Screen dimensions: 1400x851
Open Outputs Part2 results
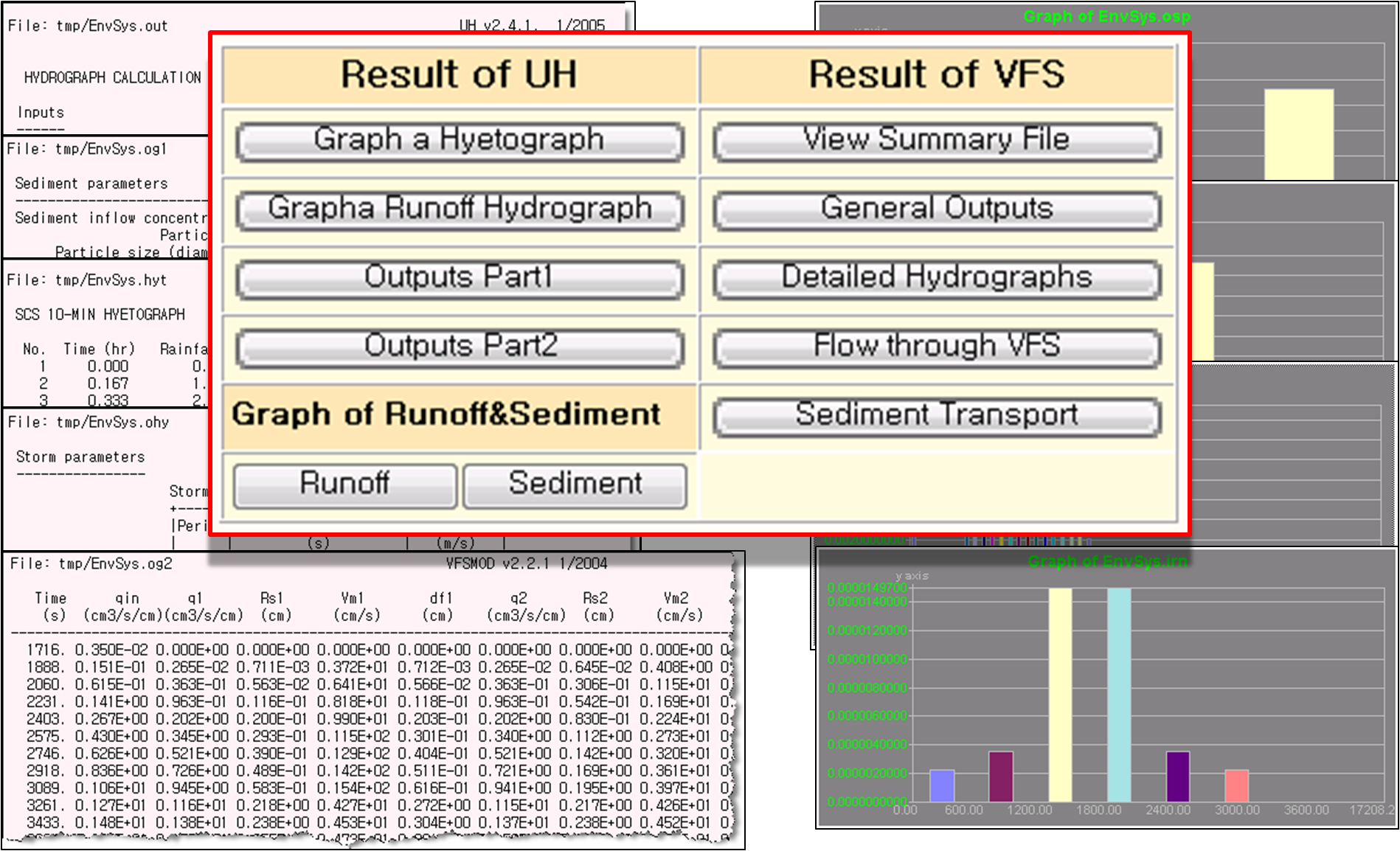pyautogui.click(x=459, y=347)
